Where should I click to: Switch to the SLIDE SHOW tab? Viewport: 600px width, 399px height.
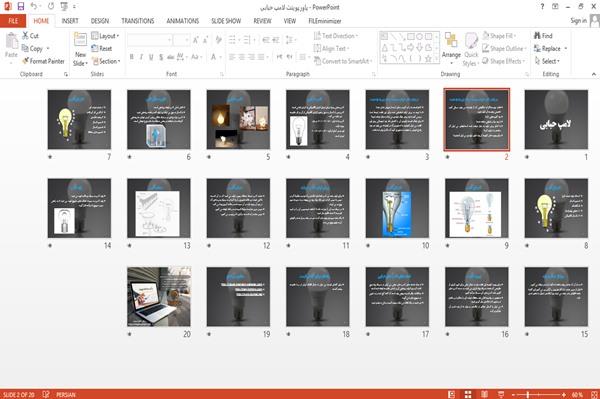point(226,21)
